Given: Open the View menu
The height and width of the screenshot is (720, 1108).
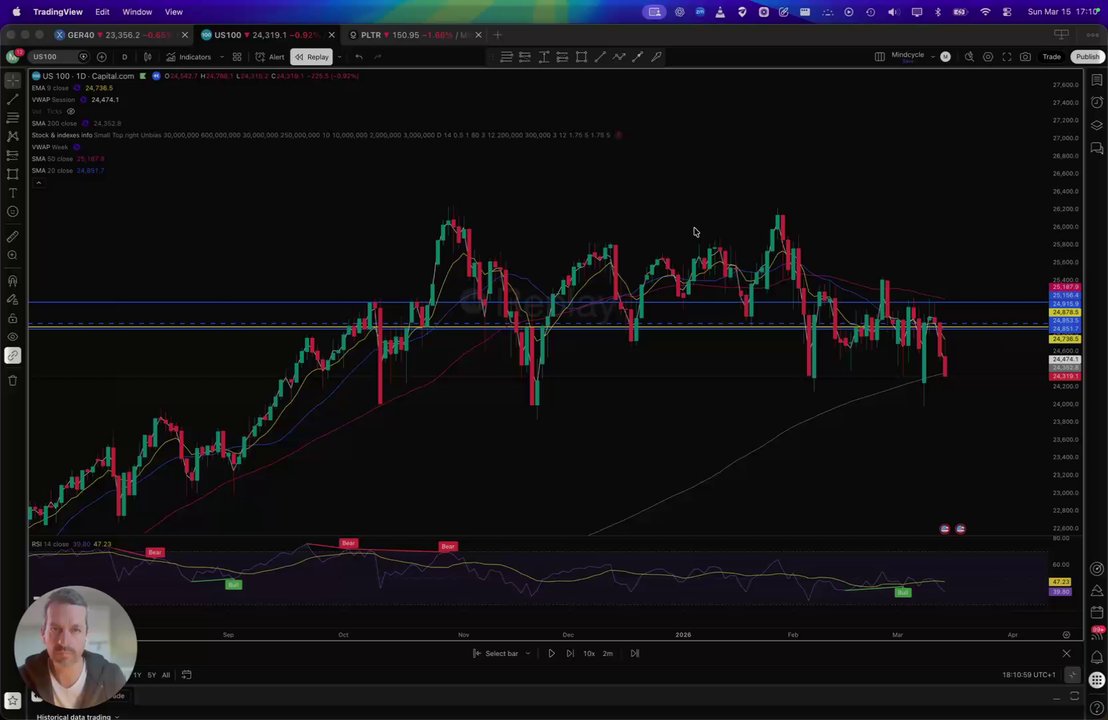Looking at the screenshot, I should [x=174, y=12].
